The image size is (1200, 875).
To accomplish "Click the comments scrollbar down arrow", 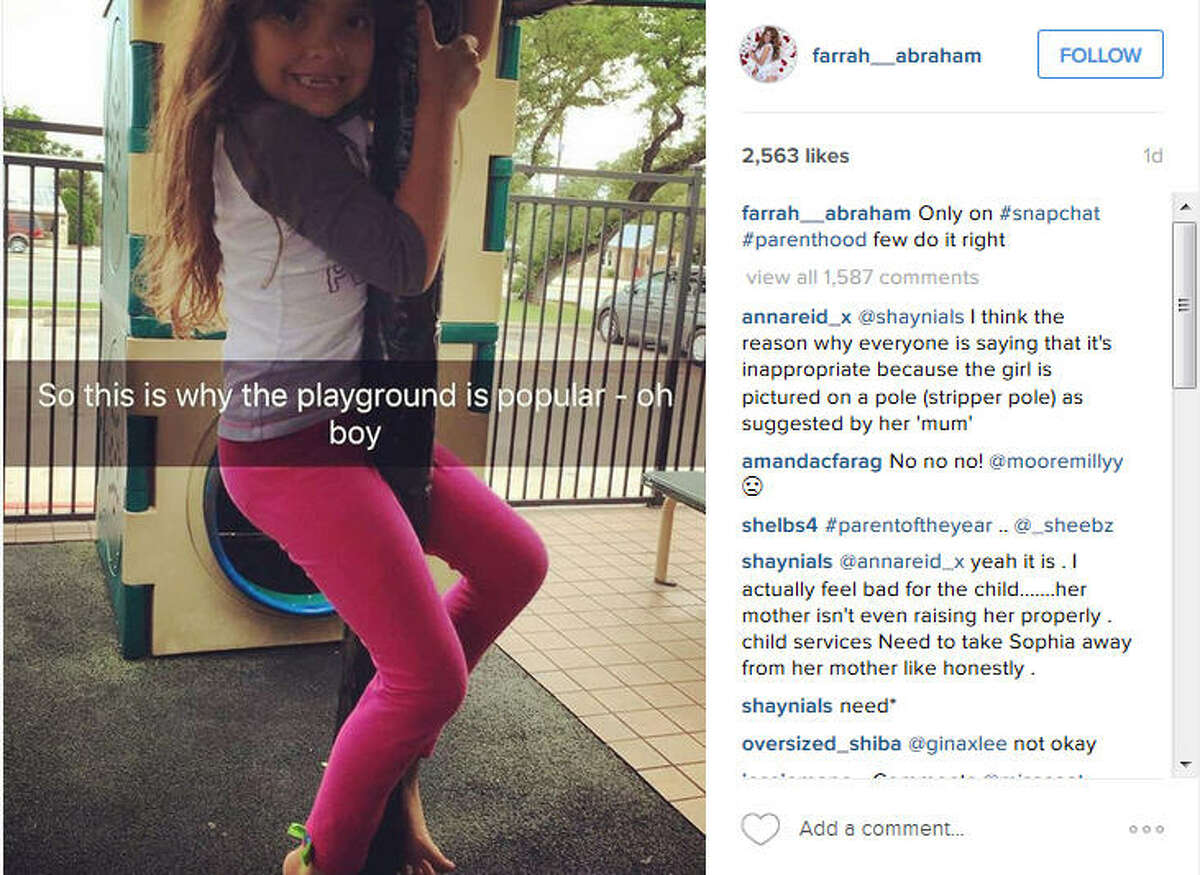I will [x=1184, y=764].
